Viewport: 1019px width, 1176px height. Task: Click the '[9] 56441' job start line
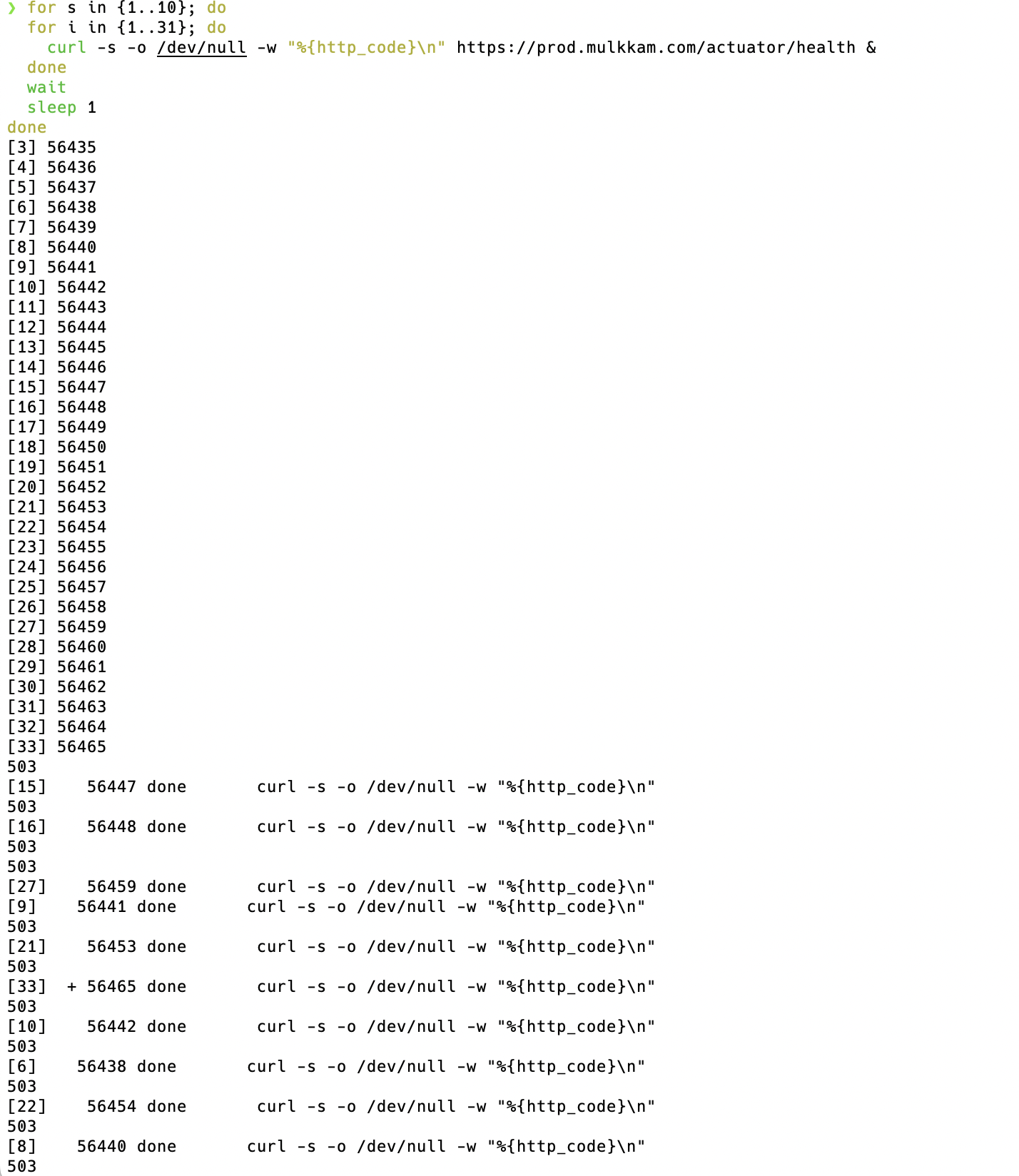(51, 267)
